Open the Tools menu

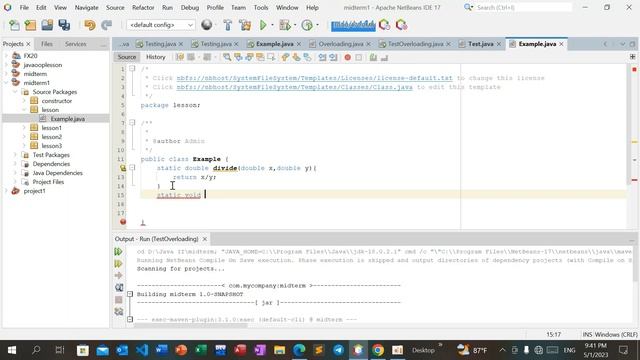(x=260, y=7)
